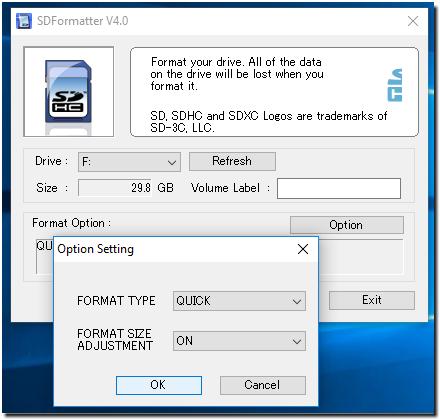The width and height of the screenshot is (440, 419).
Task: Click the Option button
Action: pyautogui.click(x=347, y=225)
